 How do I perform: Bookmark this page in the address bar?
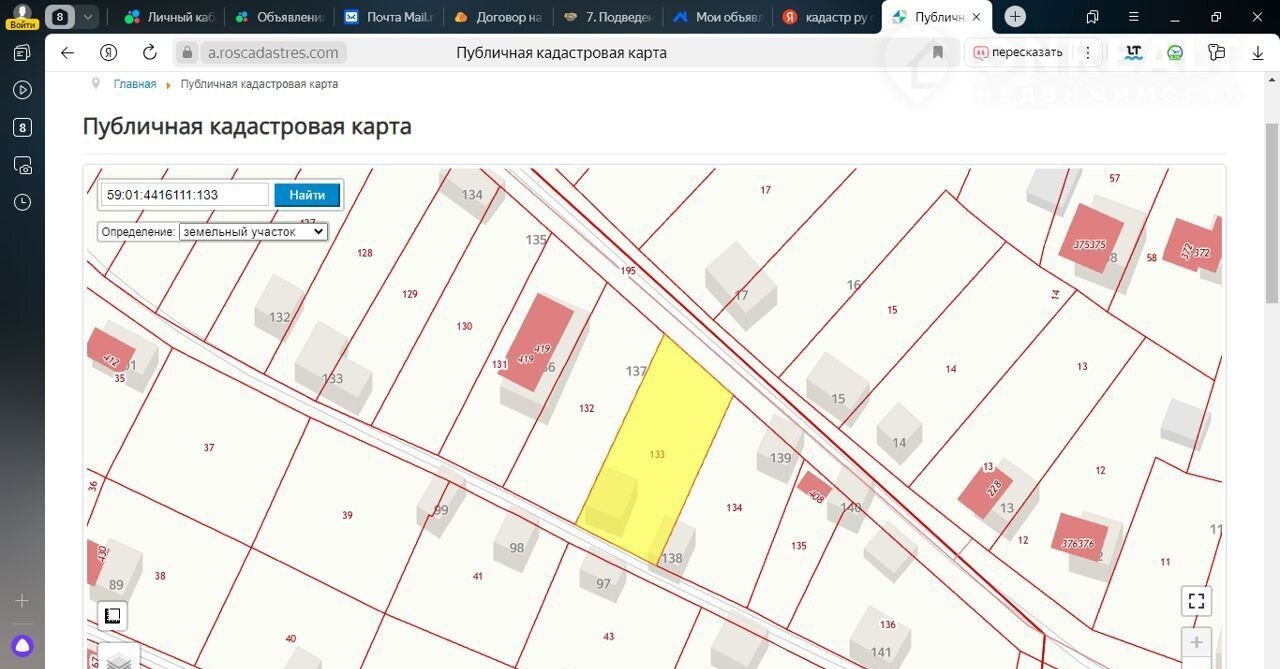938,53
